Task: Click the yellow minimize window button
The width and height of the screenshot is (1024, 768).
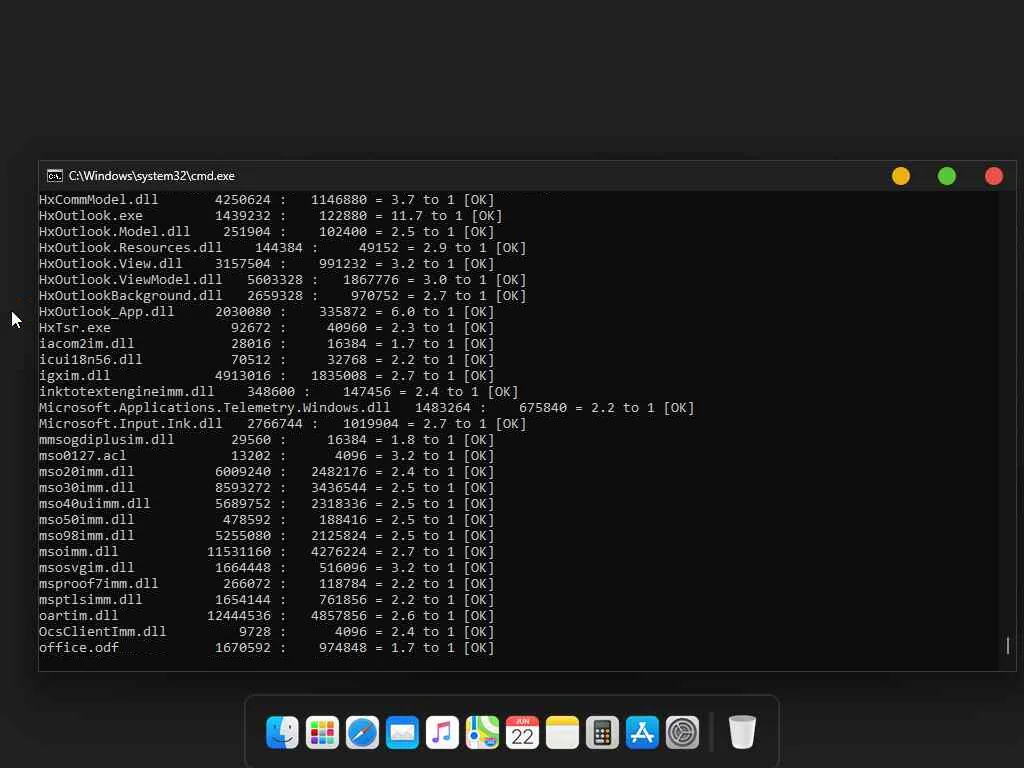Action: (901, 176)
